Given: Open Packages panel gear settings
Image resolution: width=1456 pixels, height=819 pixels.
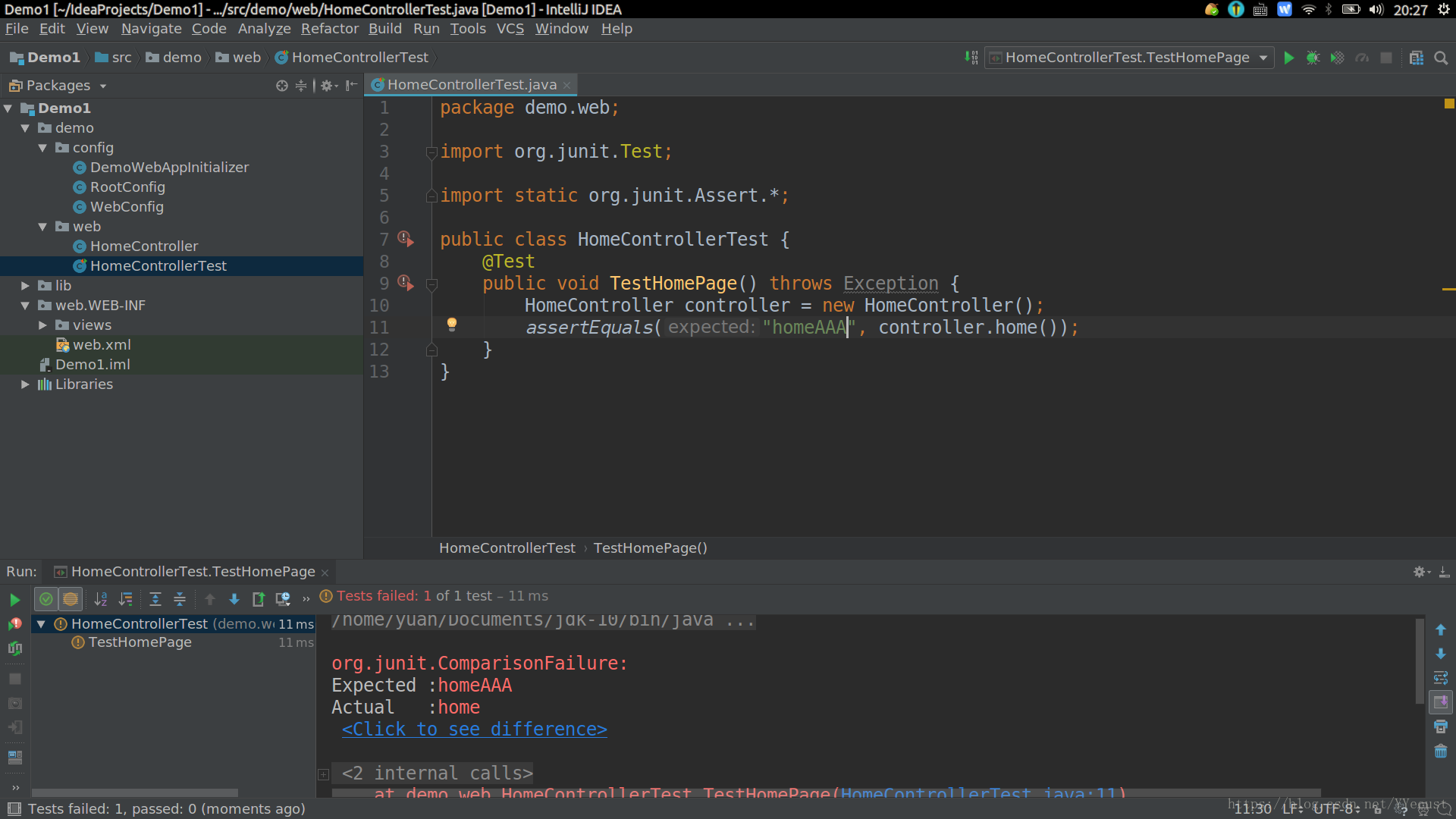Looking at the screenshot, I should (x=328, y=86).
